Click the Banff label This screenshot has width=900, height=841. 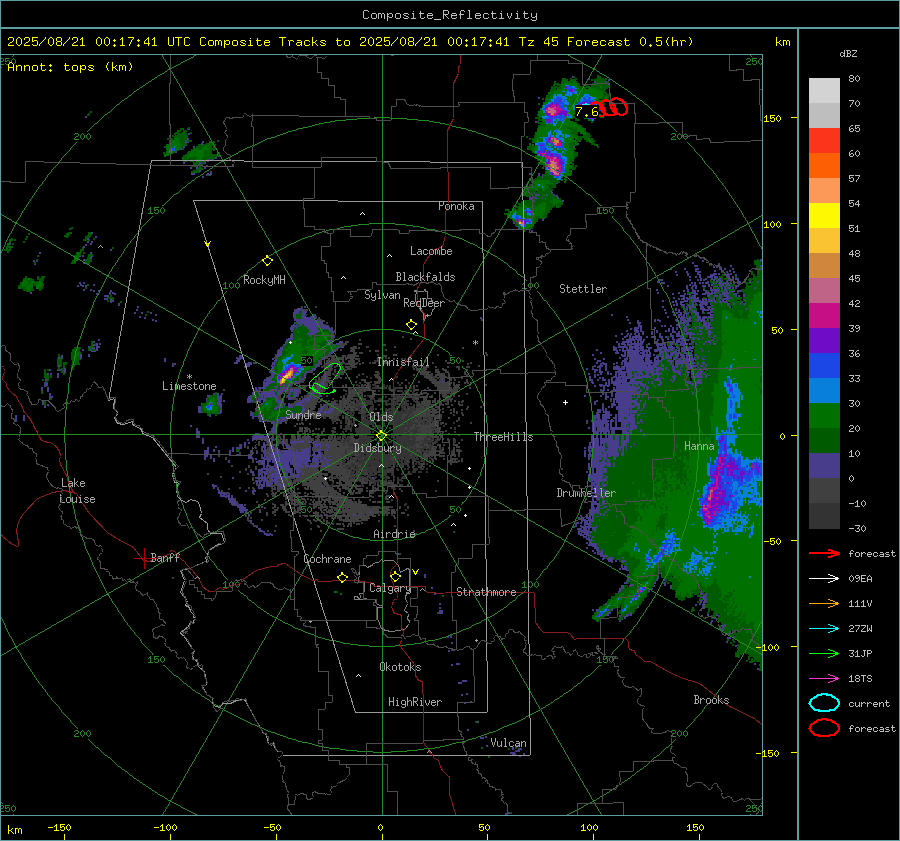coord(165,558)
